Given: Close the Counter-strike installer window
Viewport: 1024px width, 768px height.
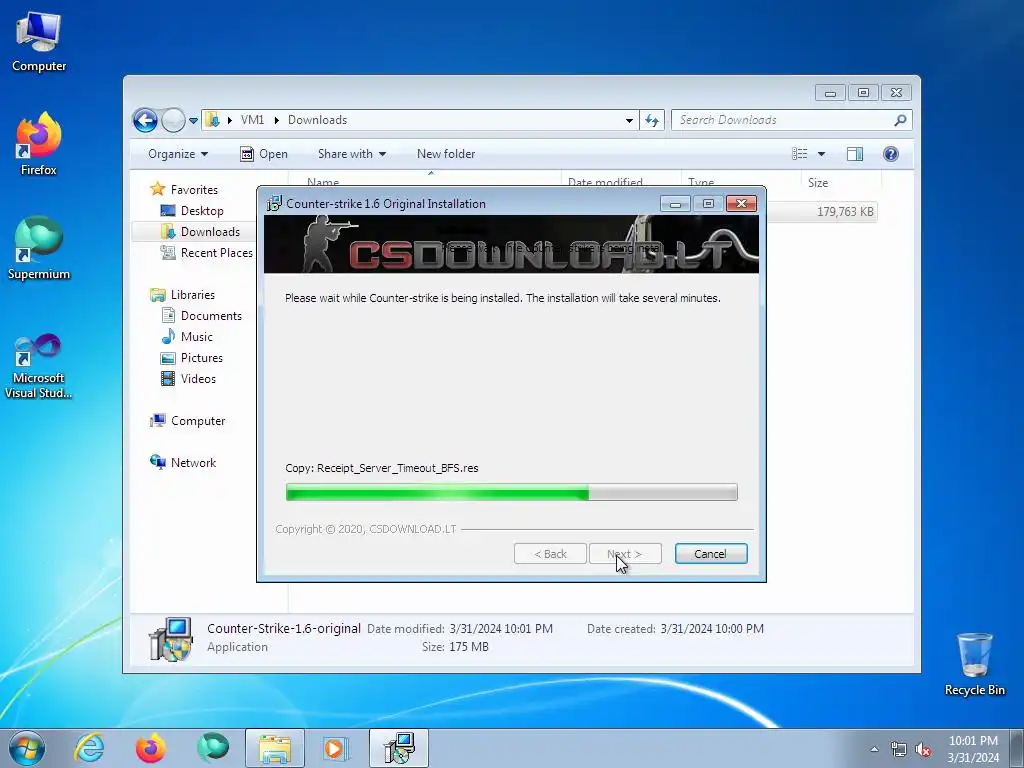Looking at the screenshot, I should point(741,204).
